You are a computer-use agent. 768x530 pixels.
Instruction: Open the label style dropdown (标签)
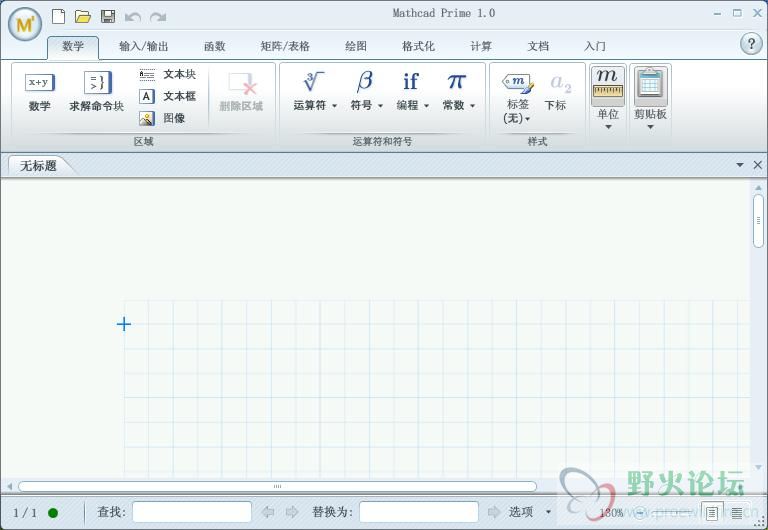pos(517,98)
